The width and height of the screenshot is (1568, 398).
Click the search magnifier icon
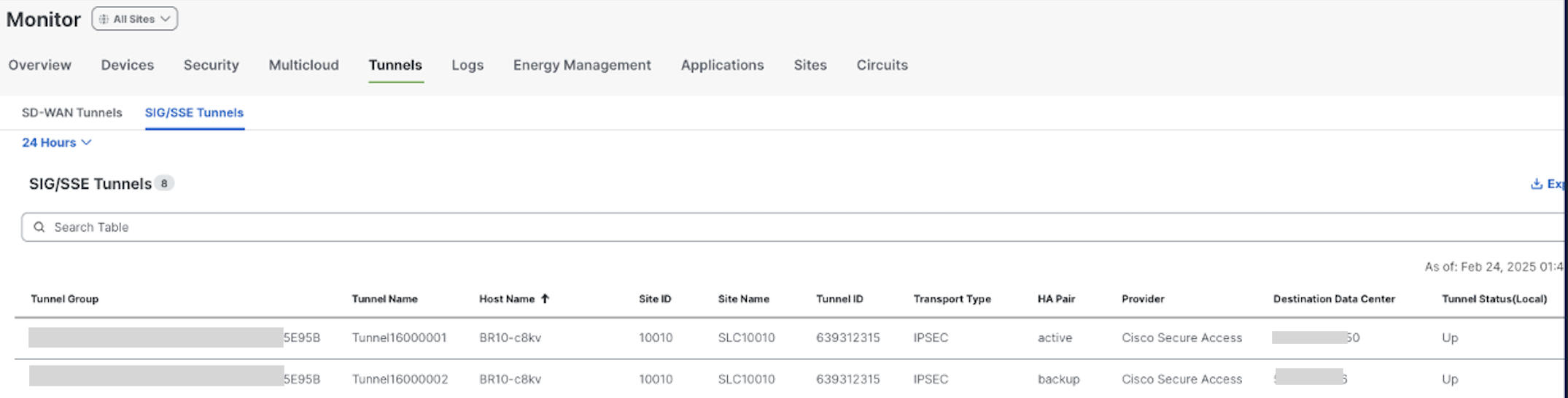39,227
